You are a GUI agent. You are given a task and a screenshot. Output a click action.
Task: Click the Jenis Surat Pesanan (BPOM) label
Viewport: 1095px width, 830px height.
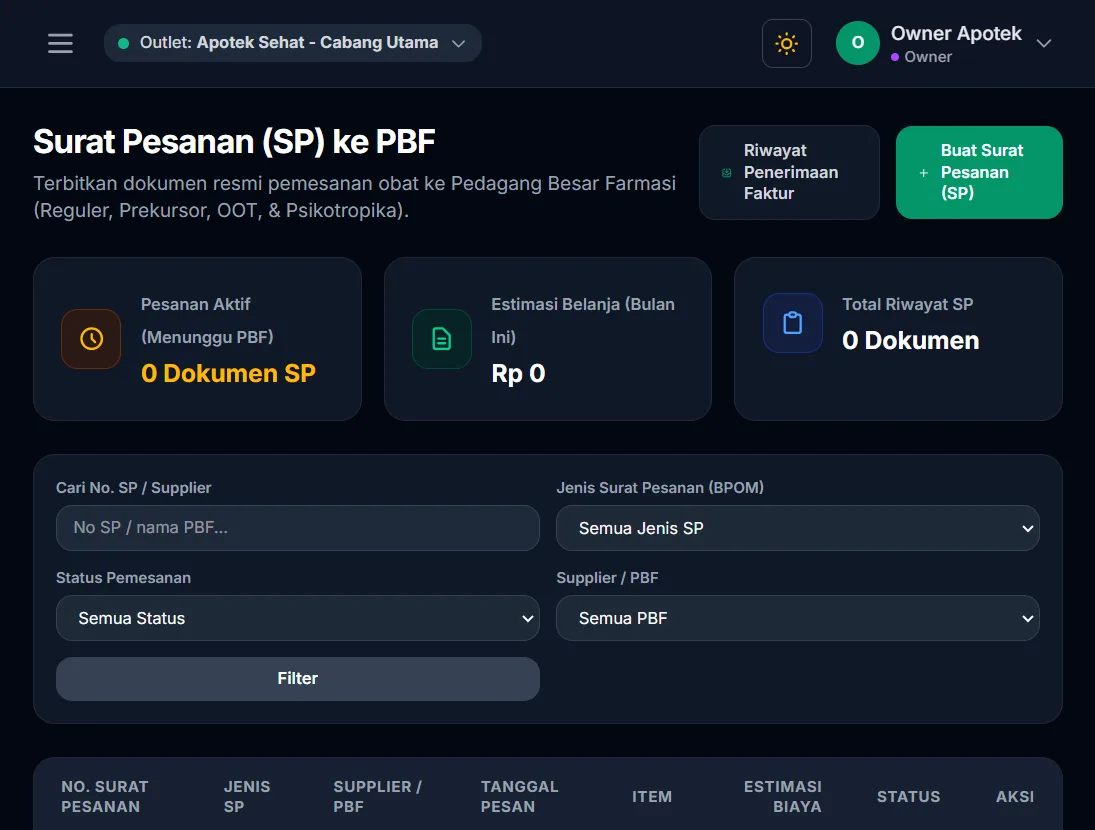pyautogui.click(x=660, y=488)
